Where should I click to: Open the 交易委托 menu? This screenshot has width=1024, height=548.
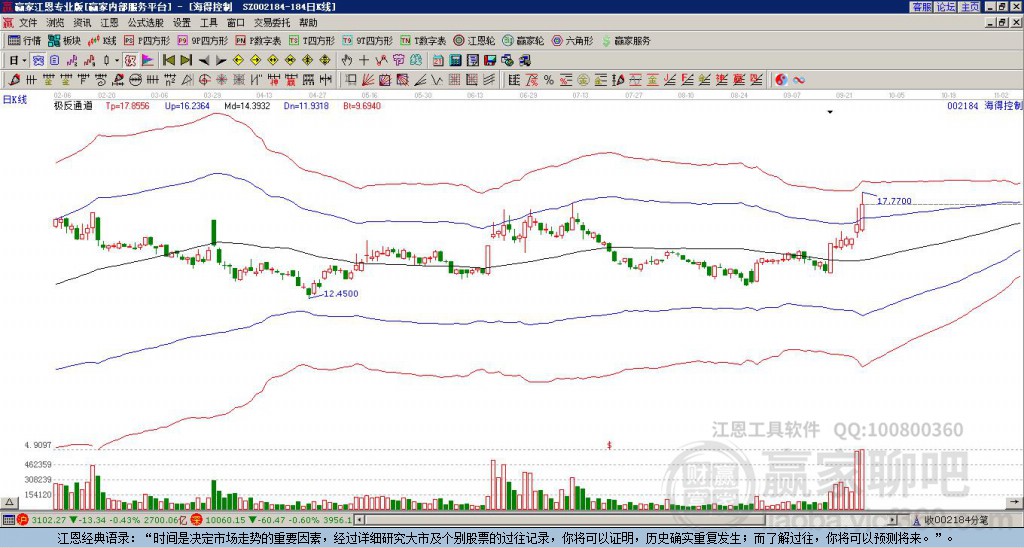(x=272, y=23)
